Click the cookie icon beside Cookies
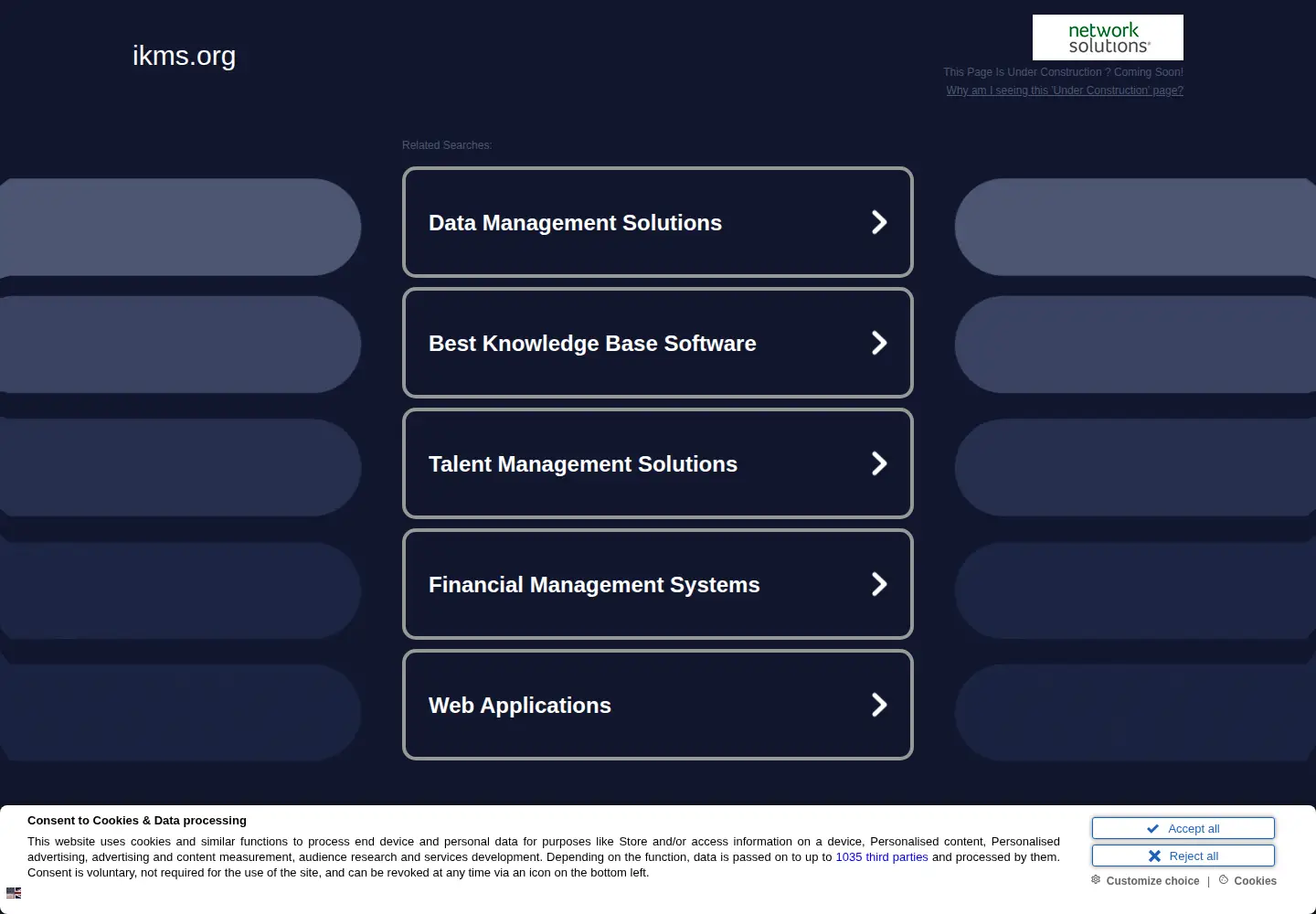 [x=1224, y=879]
